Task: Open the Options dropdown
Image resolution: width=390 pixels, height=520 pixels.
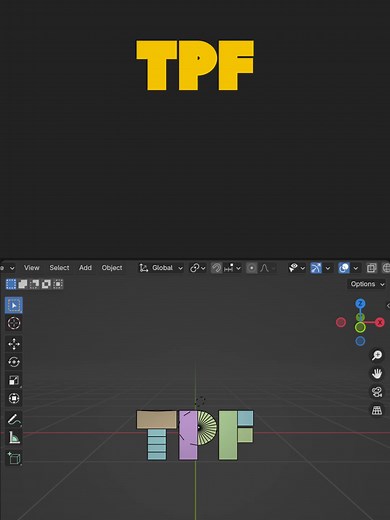Action: [x=367, y=284]
